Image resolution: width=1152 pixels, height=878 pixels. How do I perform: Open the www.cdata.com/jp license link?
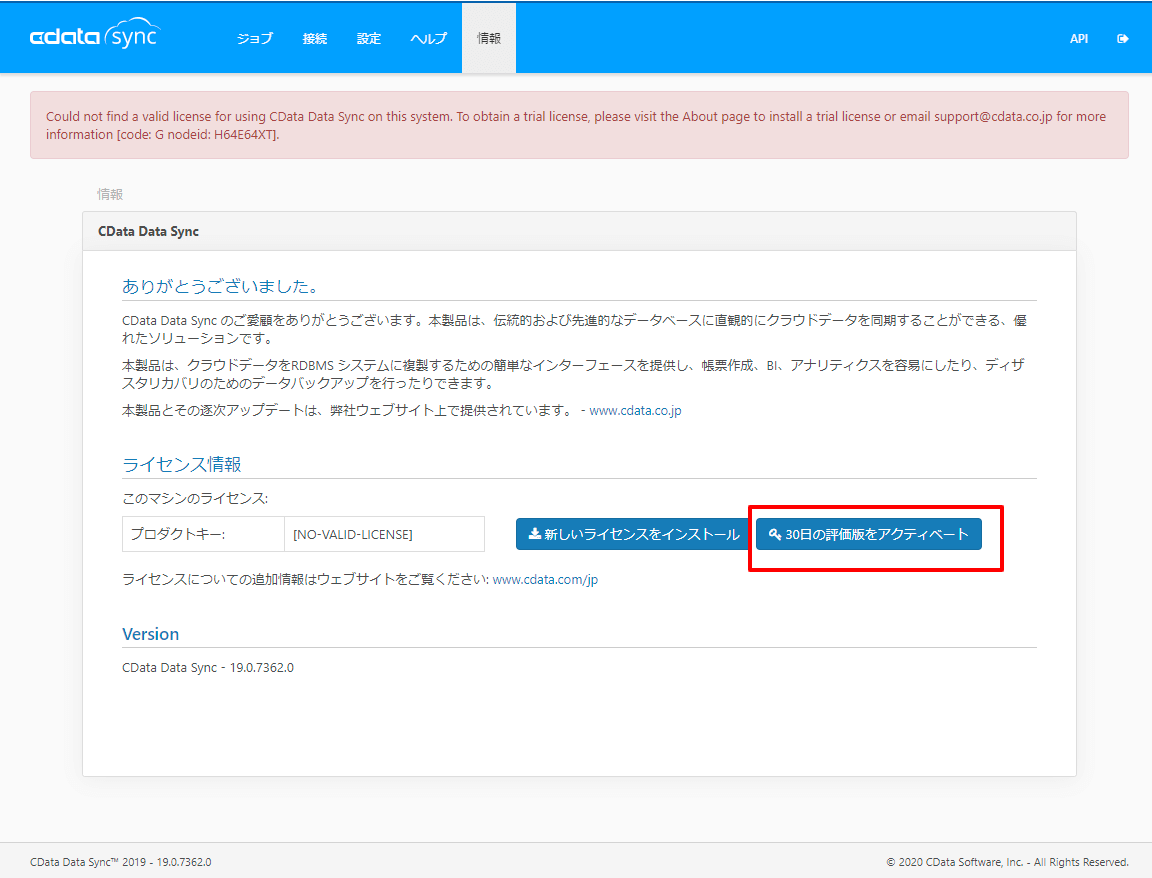(x=544, y=579)
